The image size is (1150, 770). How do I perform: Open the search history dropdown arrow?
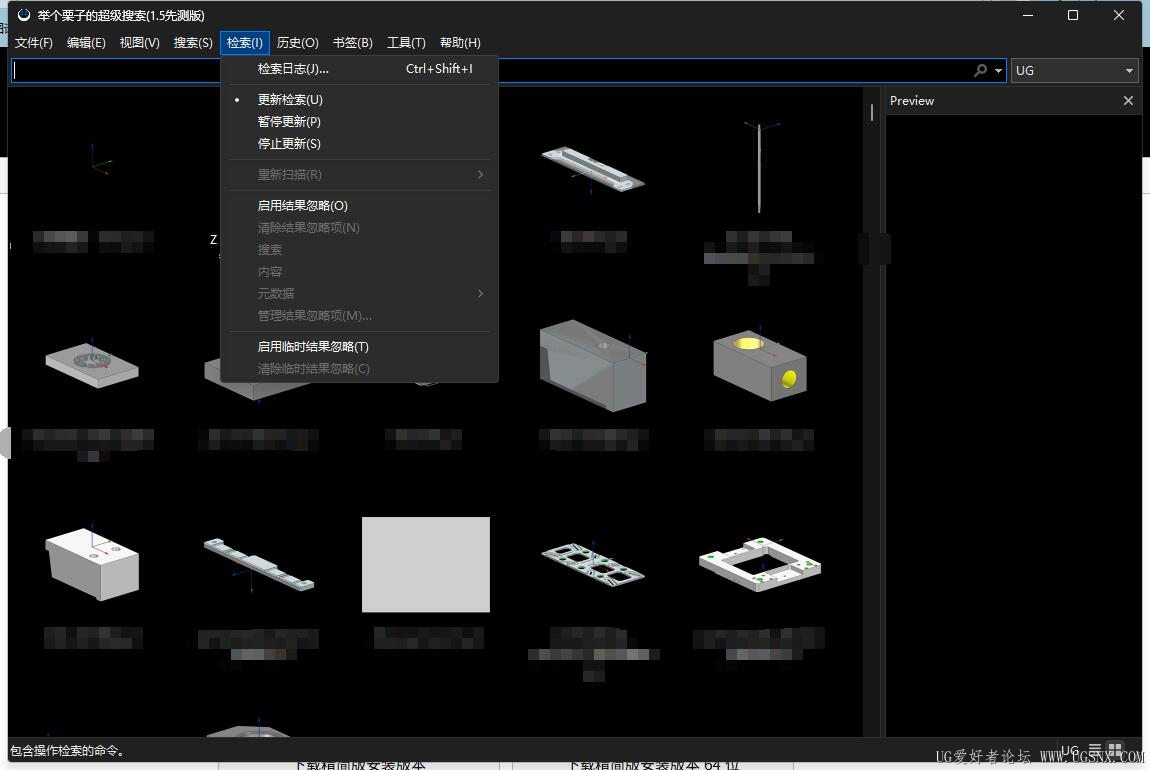998,71
